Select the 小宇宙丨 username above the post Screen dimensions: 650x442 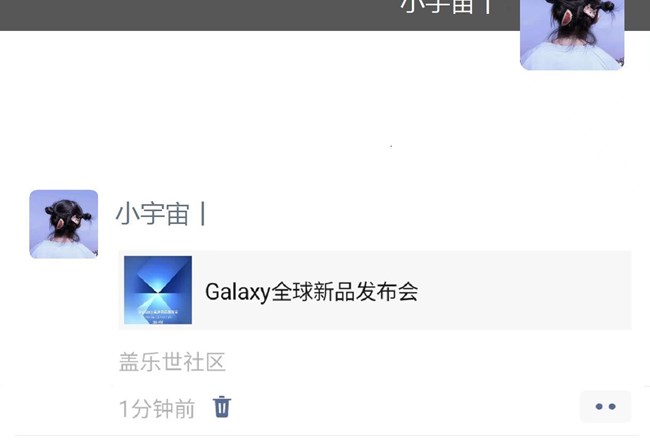161,214
